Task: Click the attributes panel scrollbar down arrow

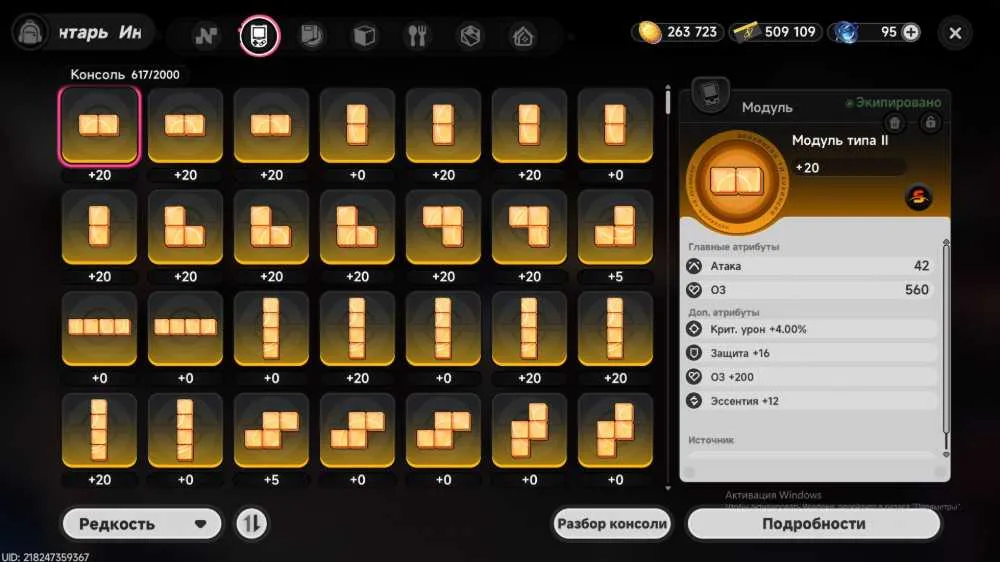Action: [946, 454]
